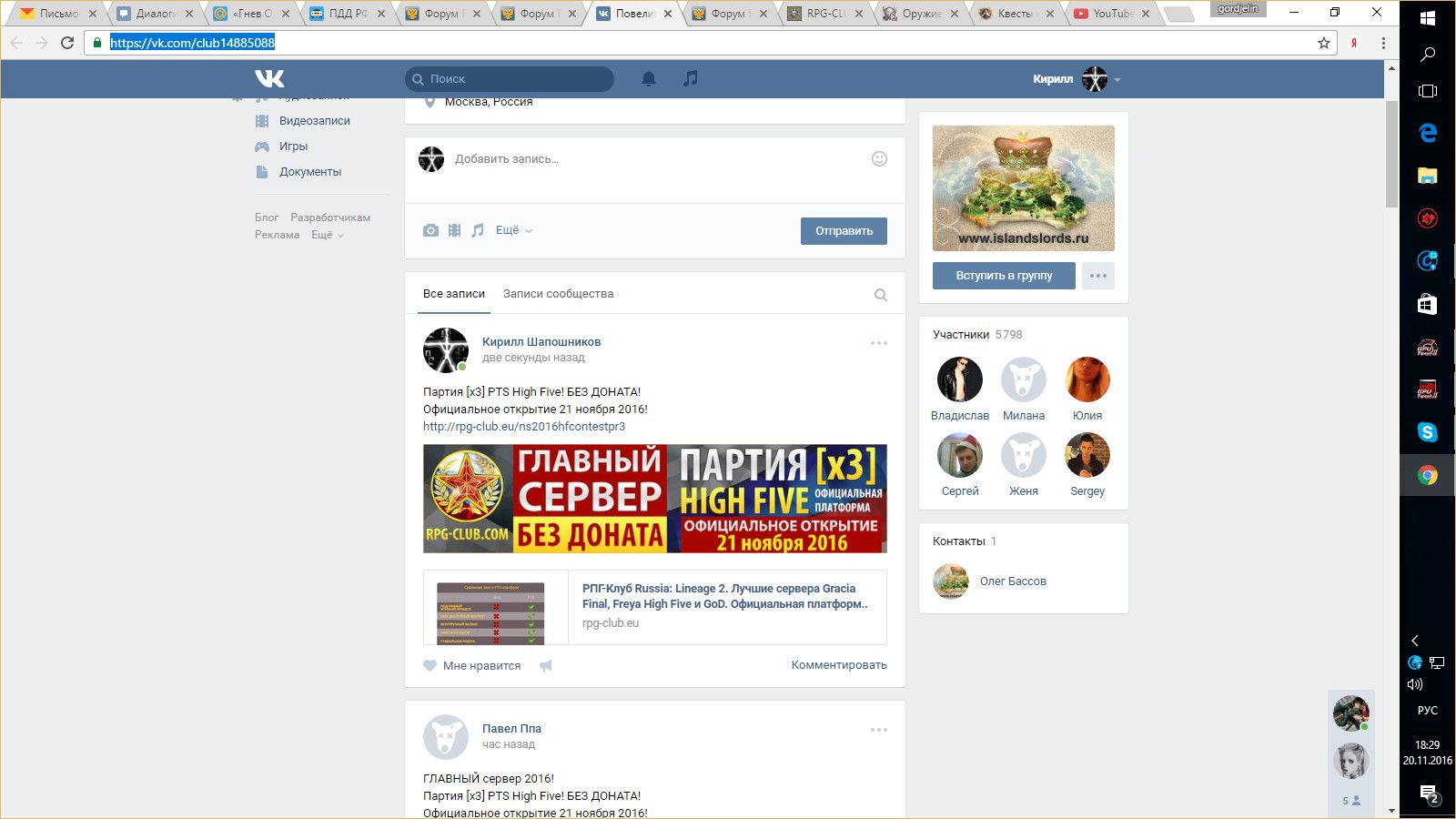The height and width of the screenshot is (819, 1456).
Task: Click the VK logo in the header
Action: click(269, 79)
